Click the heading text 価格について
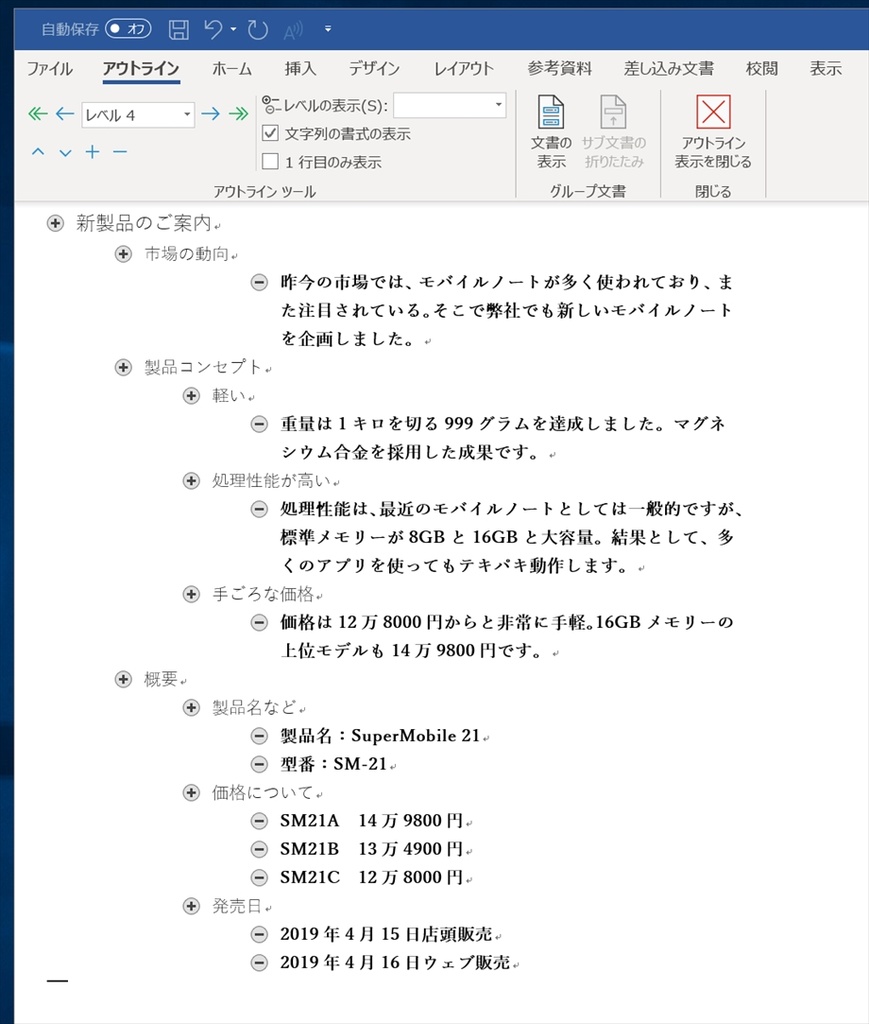The image size is (869, 1024). [x=262, y=793]
